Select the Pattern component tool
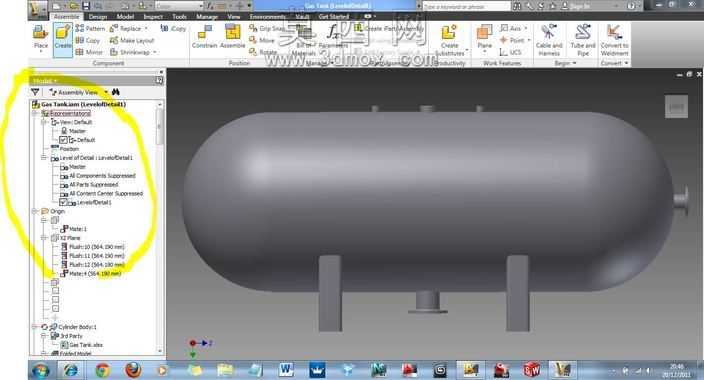The image size is (704, 380). (90, 28)
